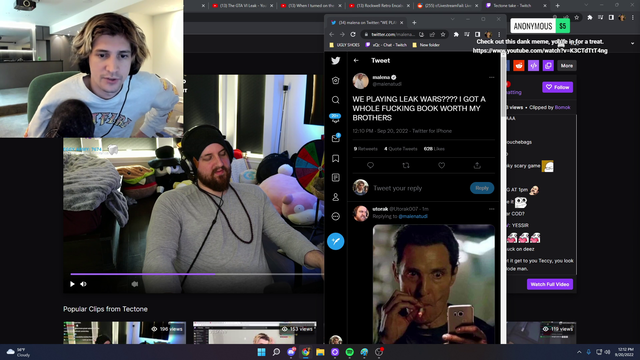Open popular clip with 153 views
Image resolution: width=640 pixels, height=360 pixels.
255,333
